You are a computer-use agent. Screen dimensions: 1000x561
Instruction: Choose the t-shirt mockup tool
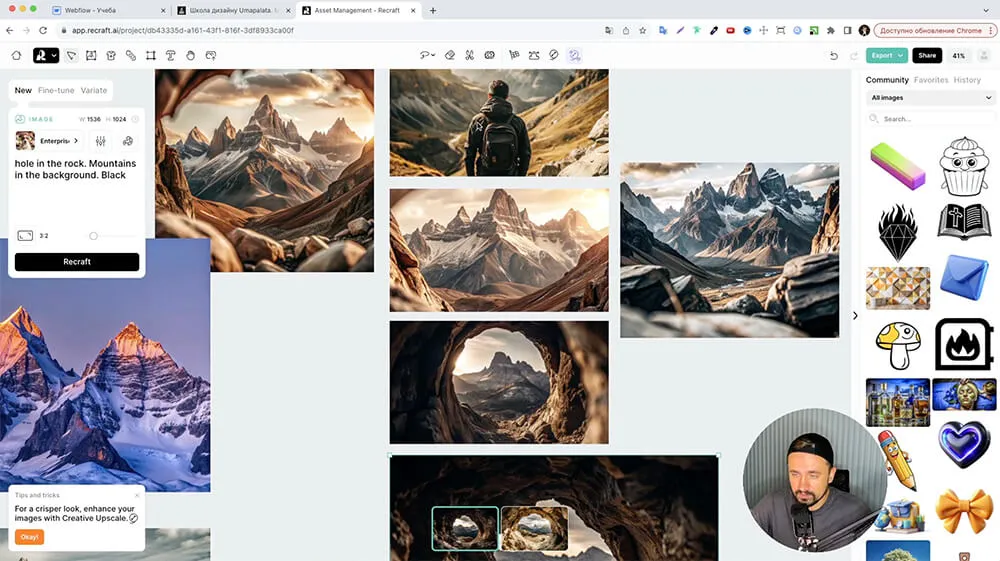click(x=111, y=55)
